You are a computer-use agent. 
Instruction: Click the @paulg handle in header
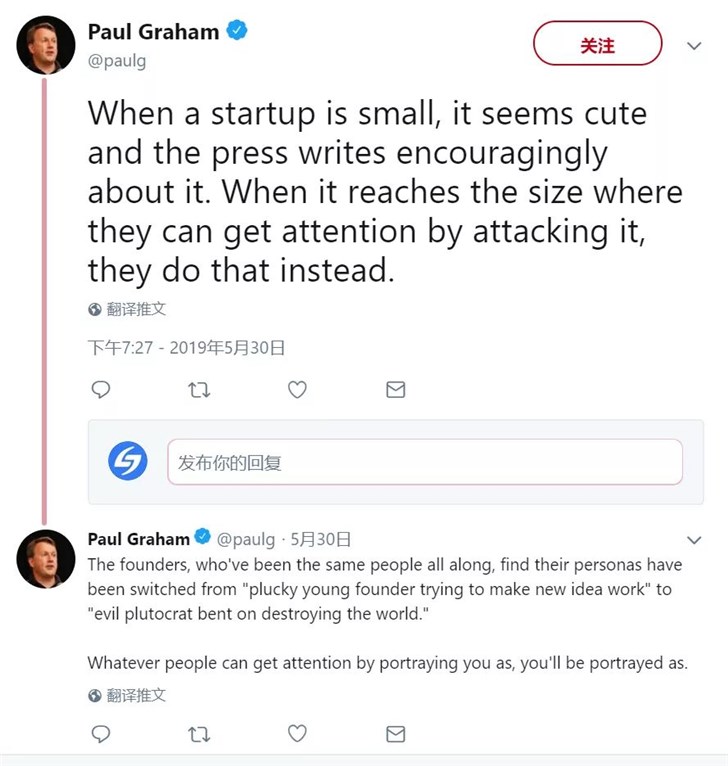pyautogui.click(x=117, y=60)
